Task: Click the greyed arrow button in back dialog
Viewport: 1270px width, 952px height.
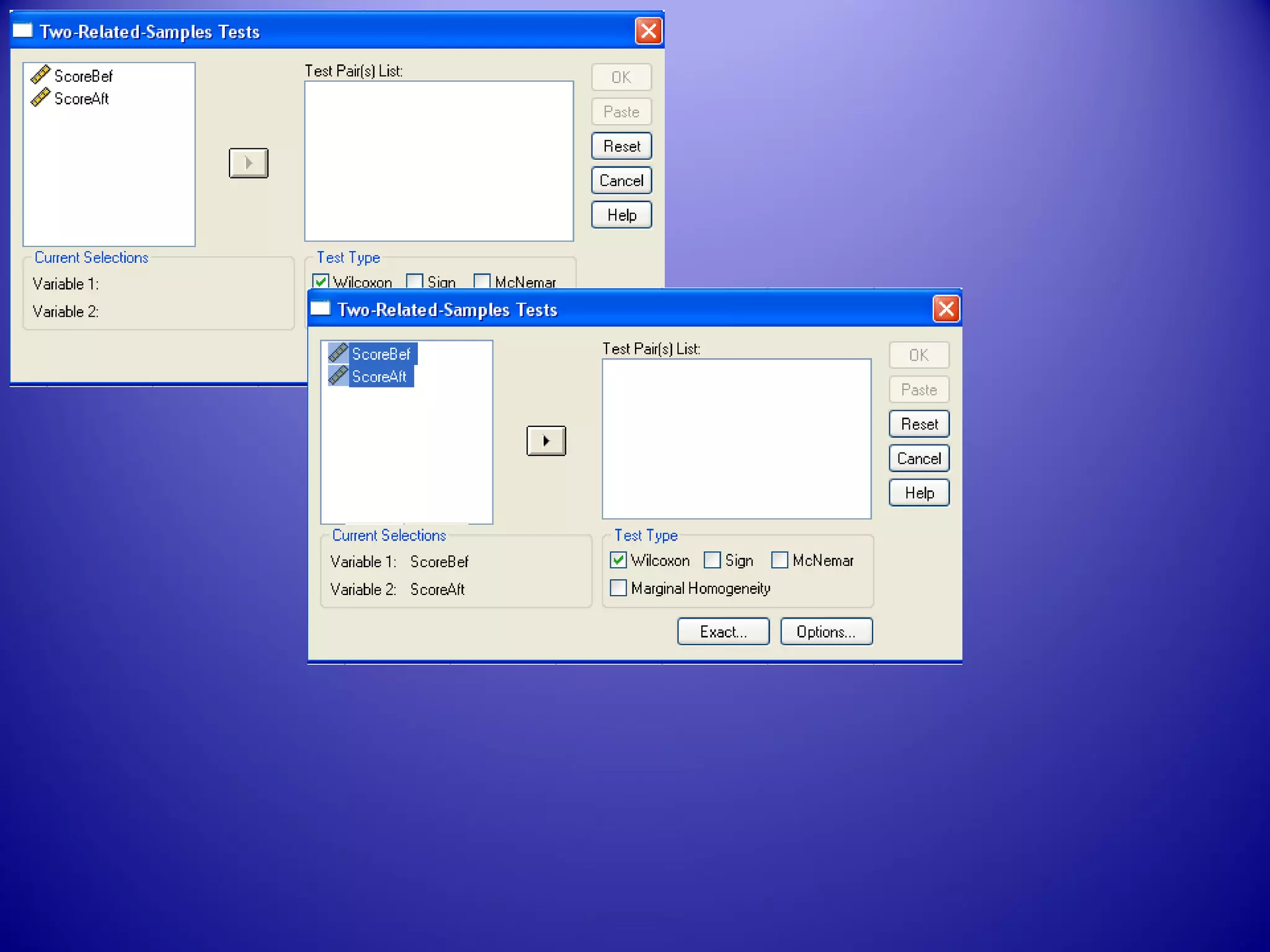Action: tap(249, 163)
